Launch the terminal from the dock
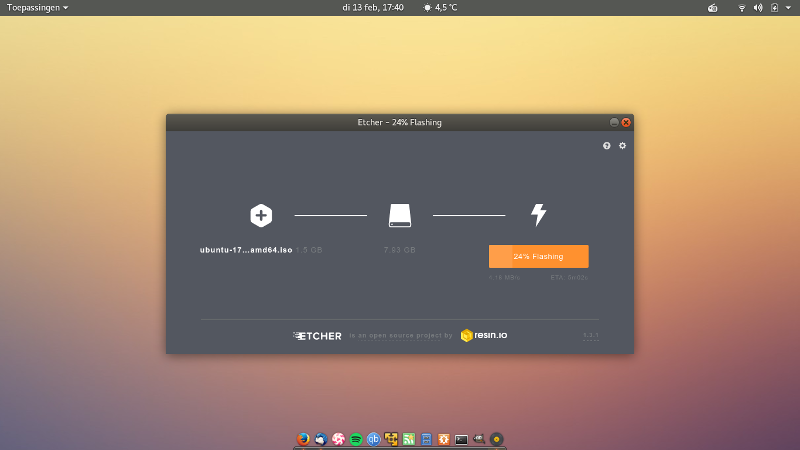800x450 pixels. pos(461,439)
